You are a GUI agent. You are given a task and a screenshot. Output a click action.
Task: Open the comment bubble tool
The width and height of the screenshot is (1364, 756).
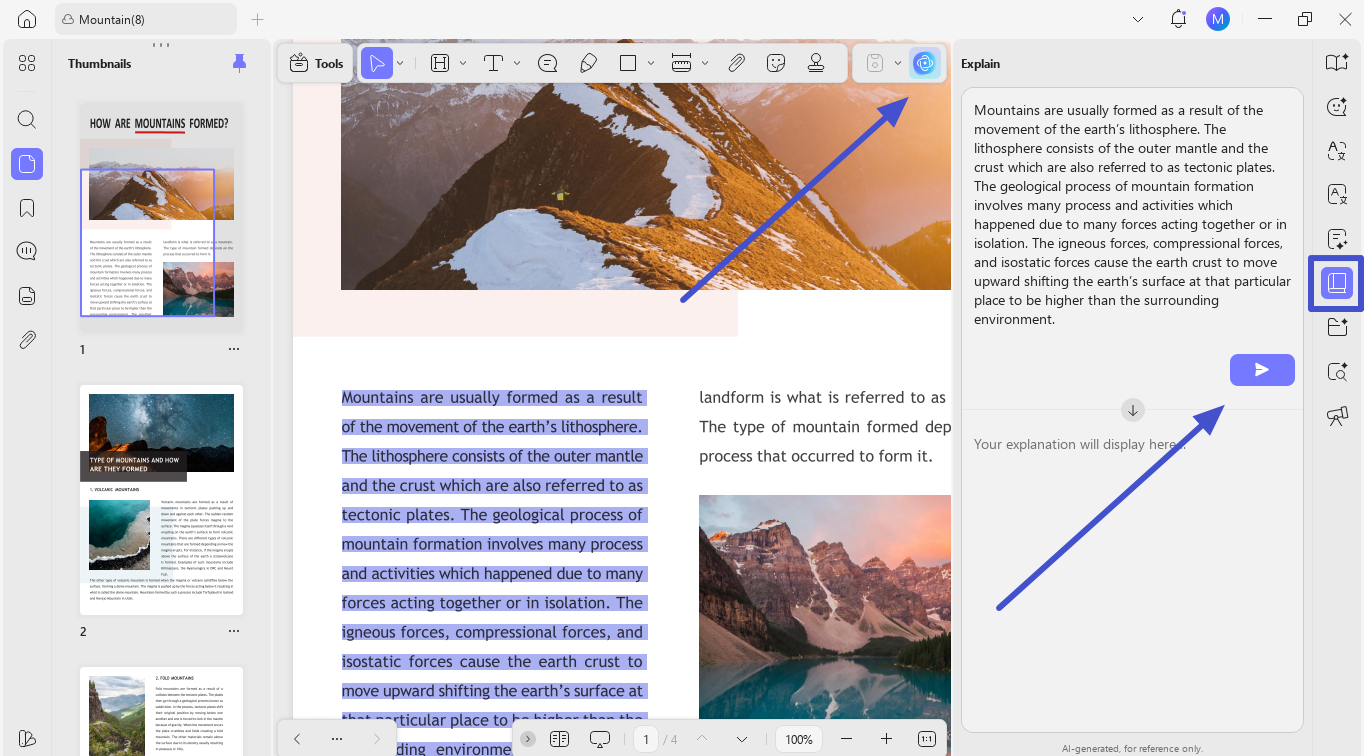pos(547,63)
